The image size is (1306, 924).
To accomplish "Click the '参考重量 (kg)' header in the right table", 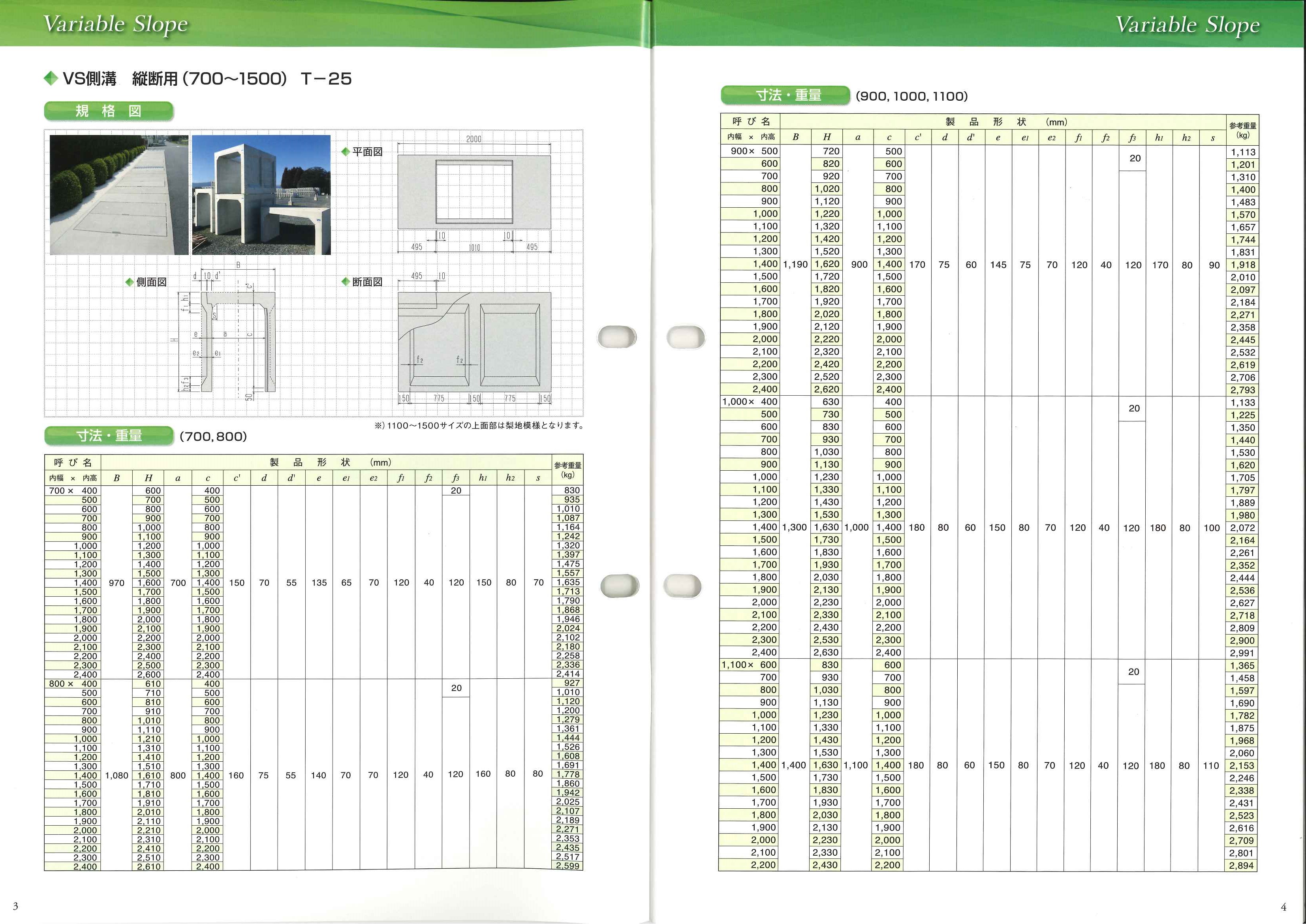I will point(1242,130).
